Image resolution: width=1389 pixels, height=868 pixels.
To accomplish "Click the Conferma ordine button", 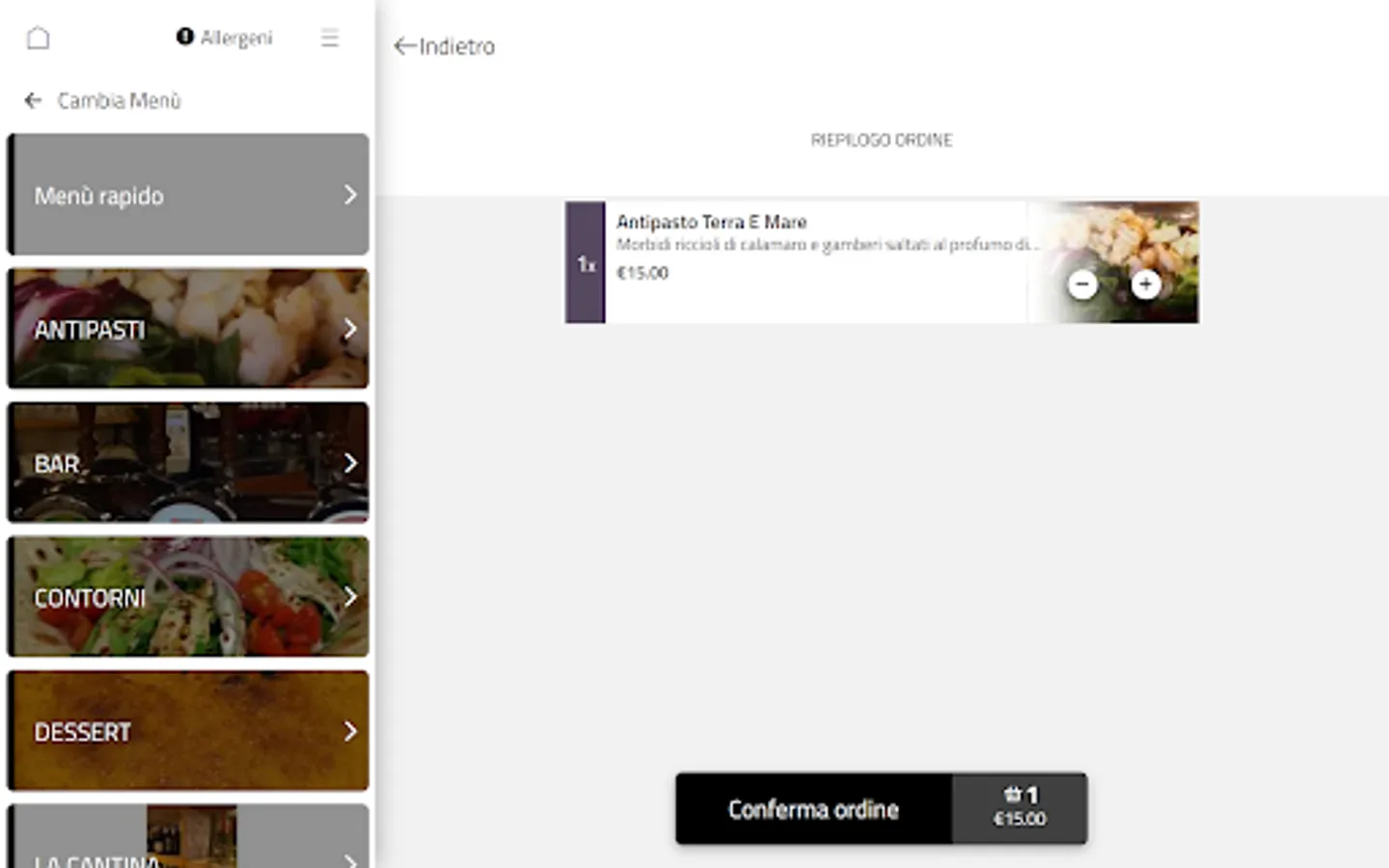I will click(x=813, y=809).
